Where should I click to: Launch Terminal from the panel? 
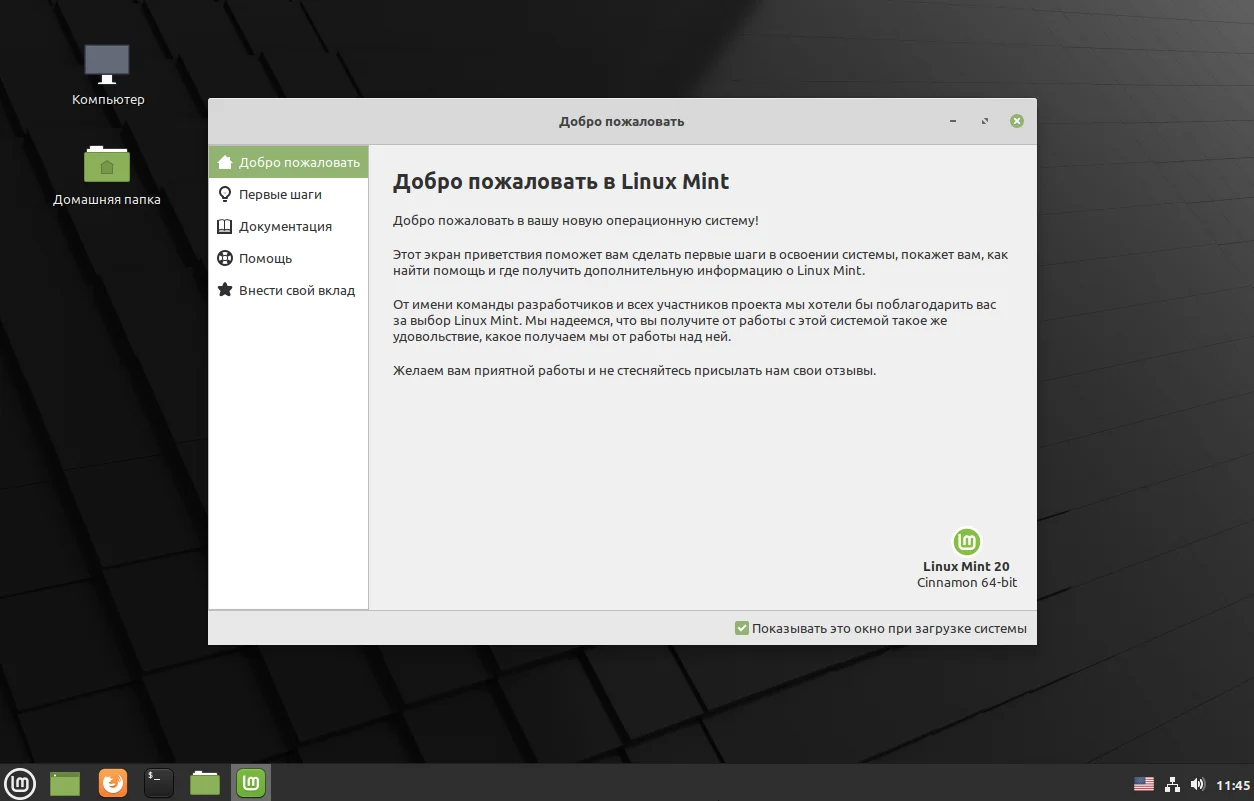coord(159,783)
